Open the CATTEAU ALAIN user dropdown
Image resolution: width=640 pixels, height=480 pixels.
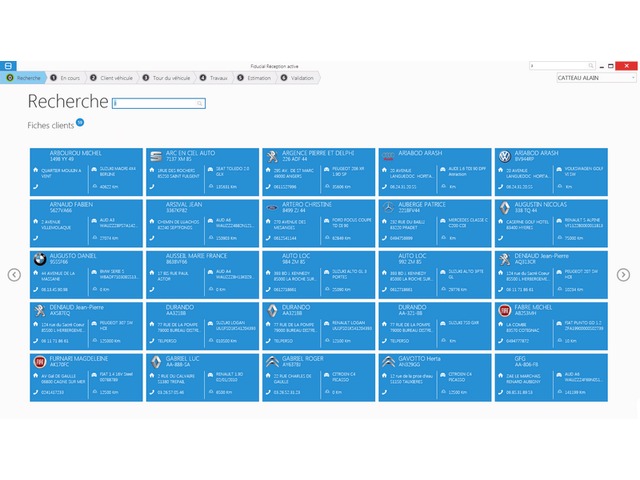[596, 78]
